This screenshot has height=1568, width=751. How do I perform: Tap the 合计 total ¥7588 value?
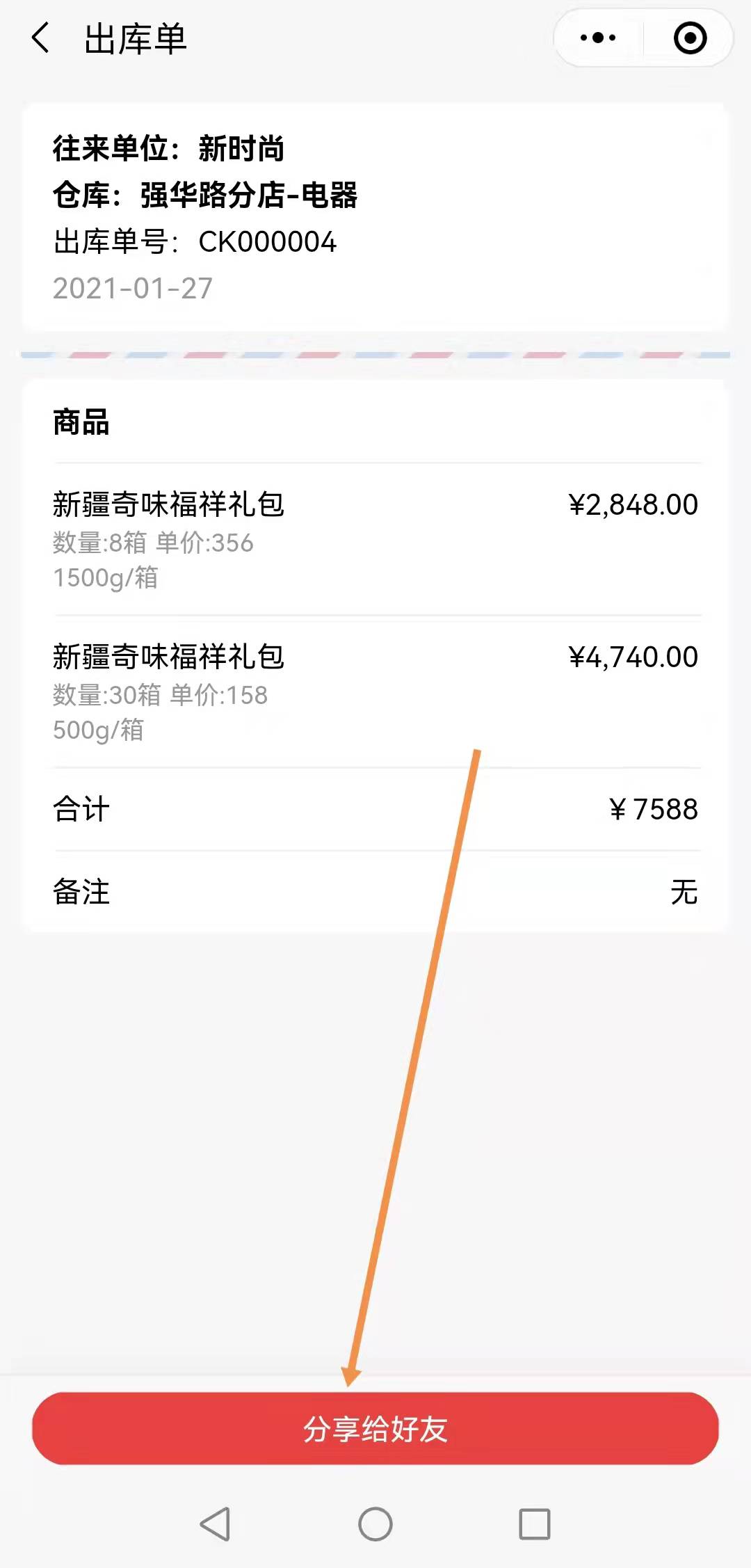tap(654, 809)
